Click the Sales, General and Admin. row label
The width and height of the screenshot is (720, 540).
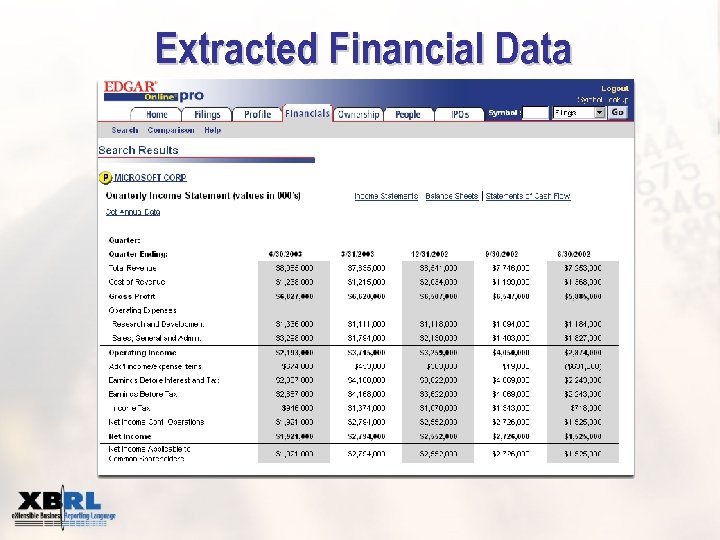coord(157,338)
